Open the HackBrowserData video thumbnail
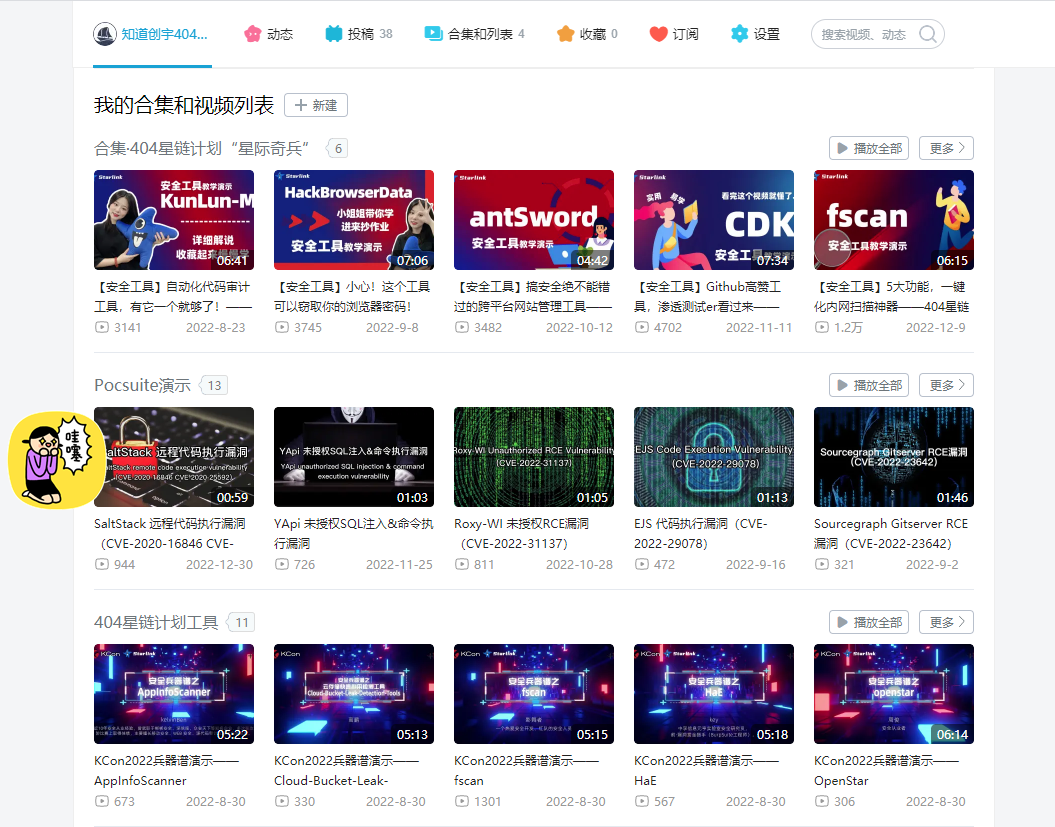The width and height of the screenshot is (1055, 827). point(354,220)
